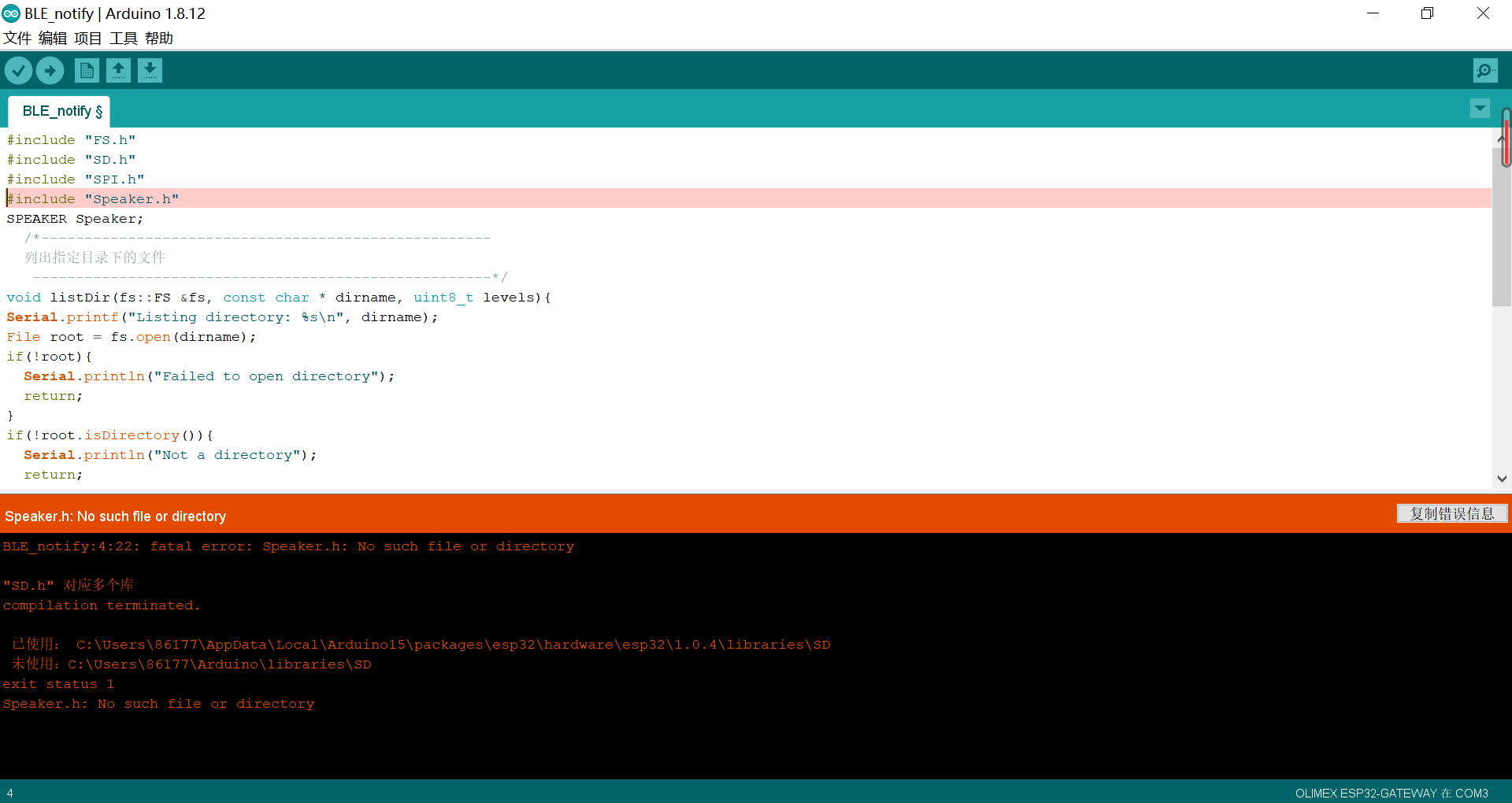Click the orange status message Speaker.h error

pyautogui.click(x=116, y=516)
